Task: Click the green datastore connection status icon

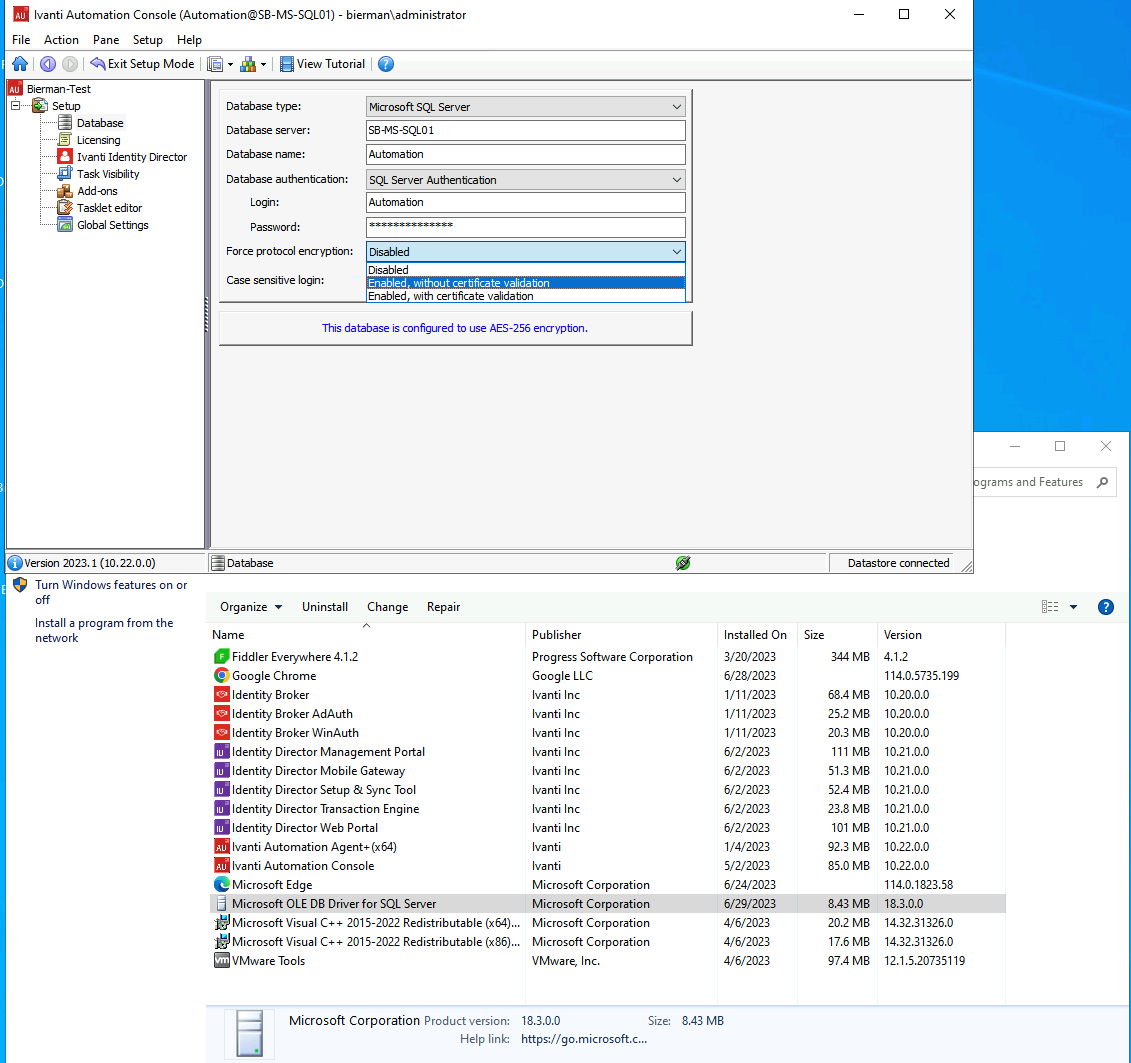Action: (683, 563)
